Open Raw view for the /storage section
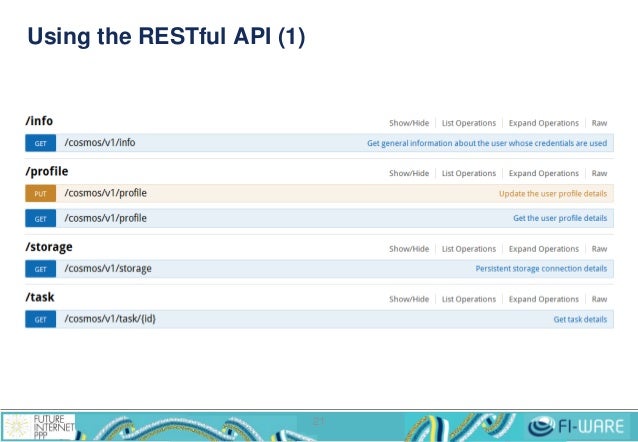The height and width of the screenshot is (442, 638). pyautogui.click(x=599, y=249)
